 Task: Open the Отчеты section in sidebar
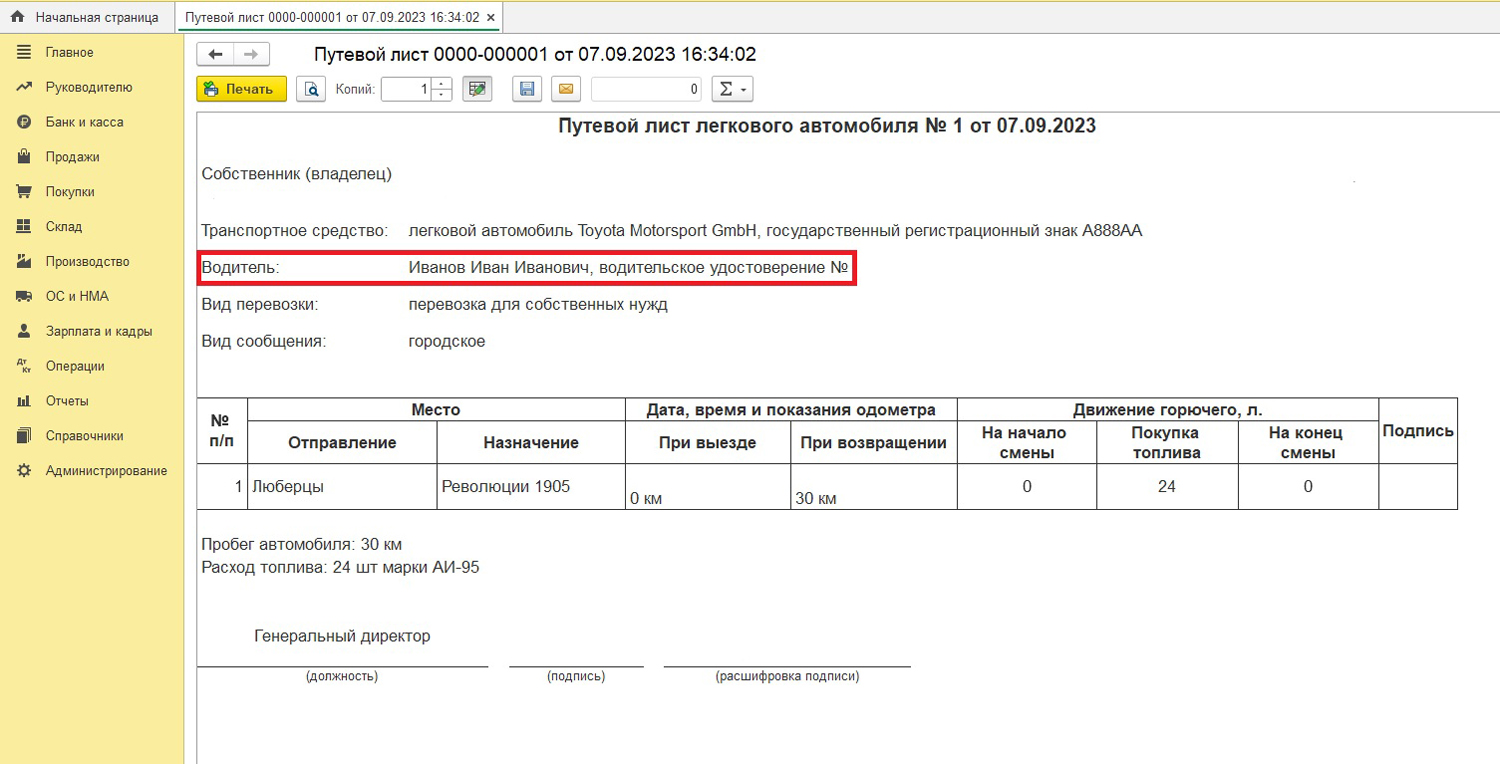(67, 401)
